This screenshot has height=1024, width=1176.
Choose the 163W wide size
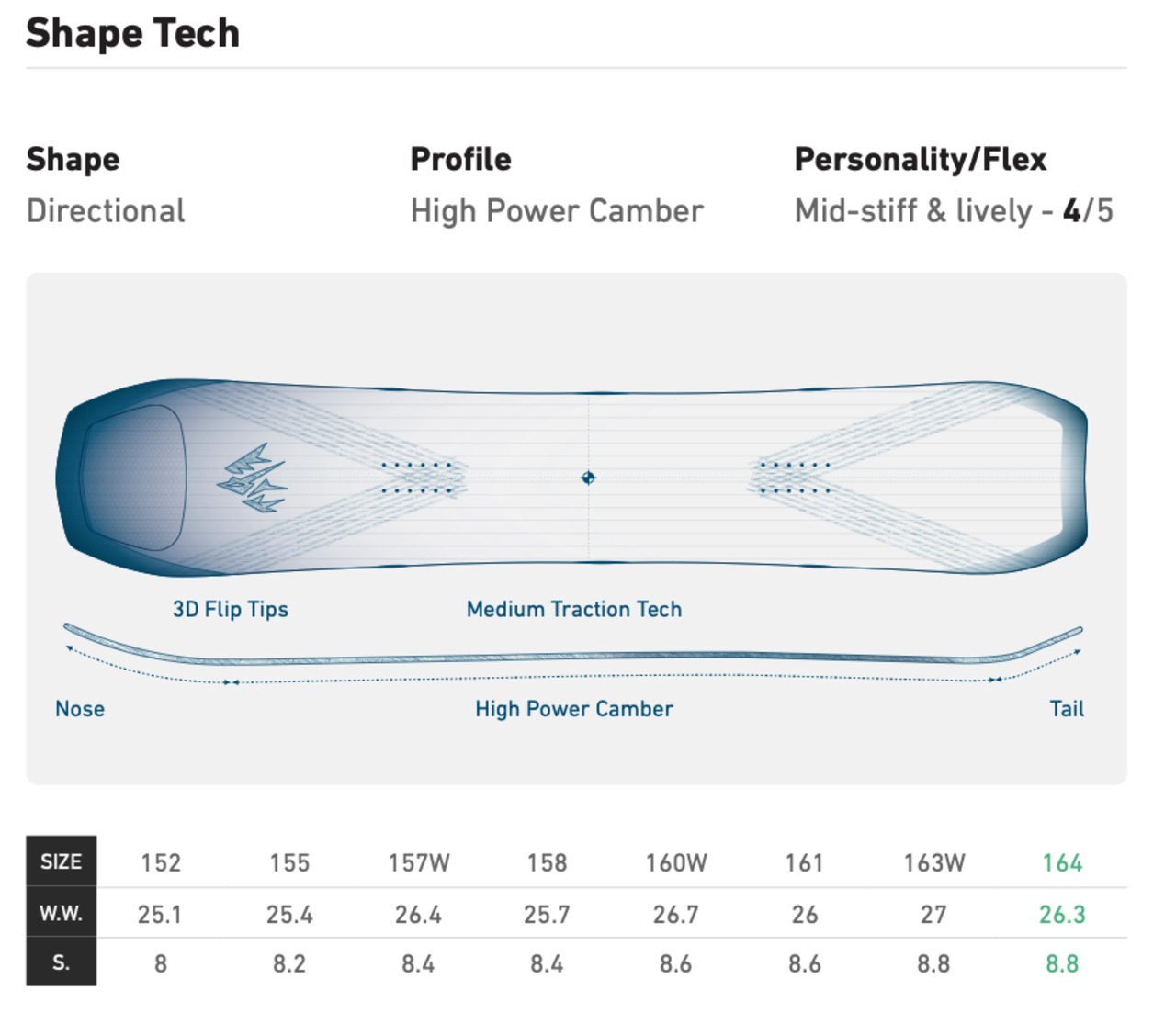934,863
